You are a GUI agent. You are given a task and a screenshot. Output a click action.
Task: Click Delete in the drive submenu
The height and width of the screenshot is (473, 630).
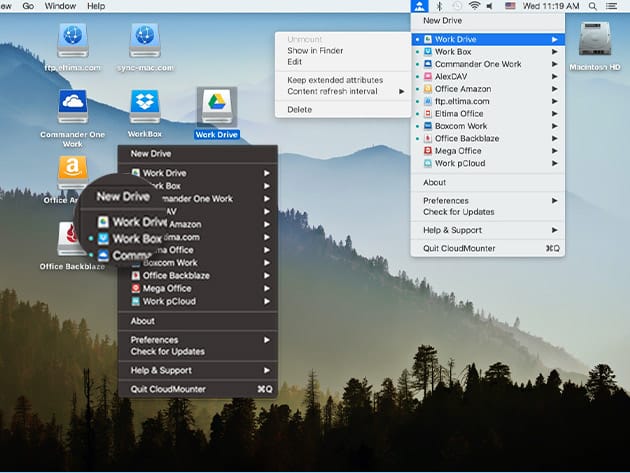(x=300, y=109)
